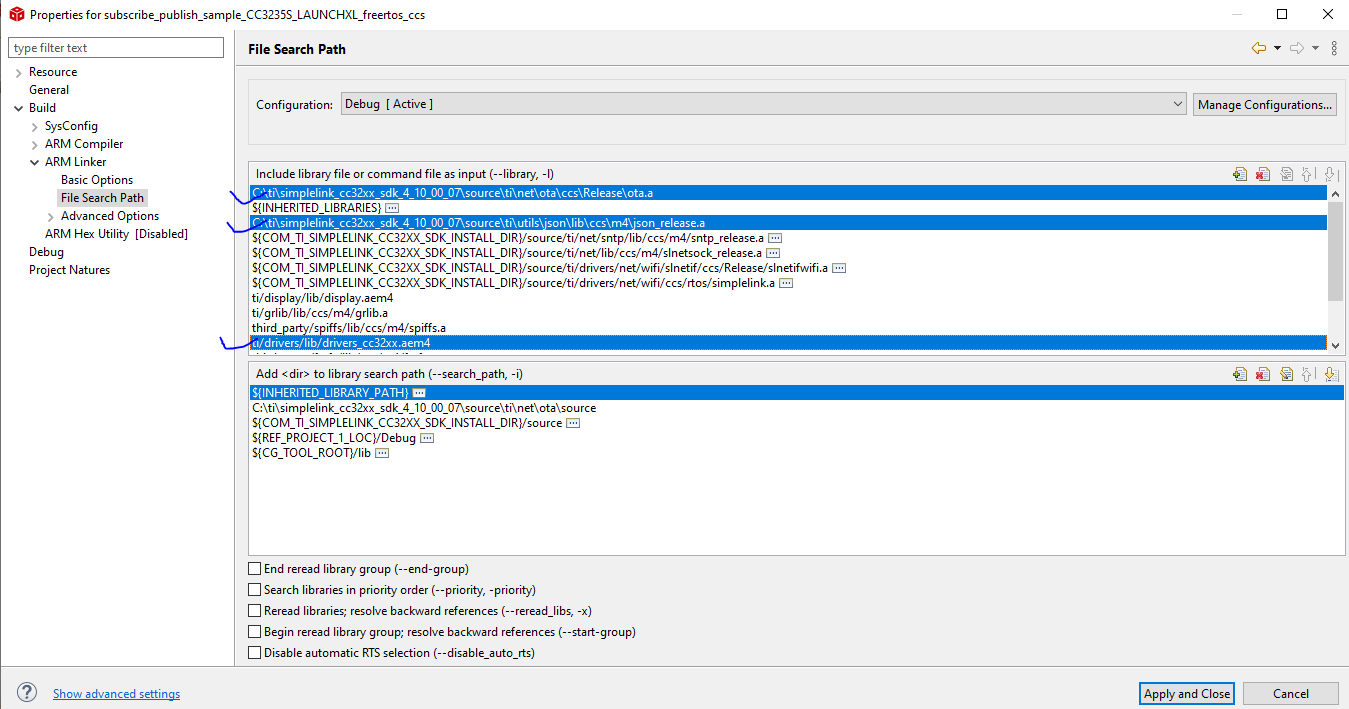Viewport: 1349px width, 709px height.
Task: Toggle Search libraries in priority order
Action: 255,590
